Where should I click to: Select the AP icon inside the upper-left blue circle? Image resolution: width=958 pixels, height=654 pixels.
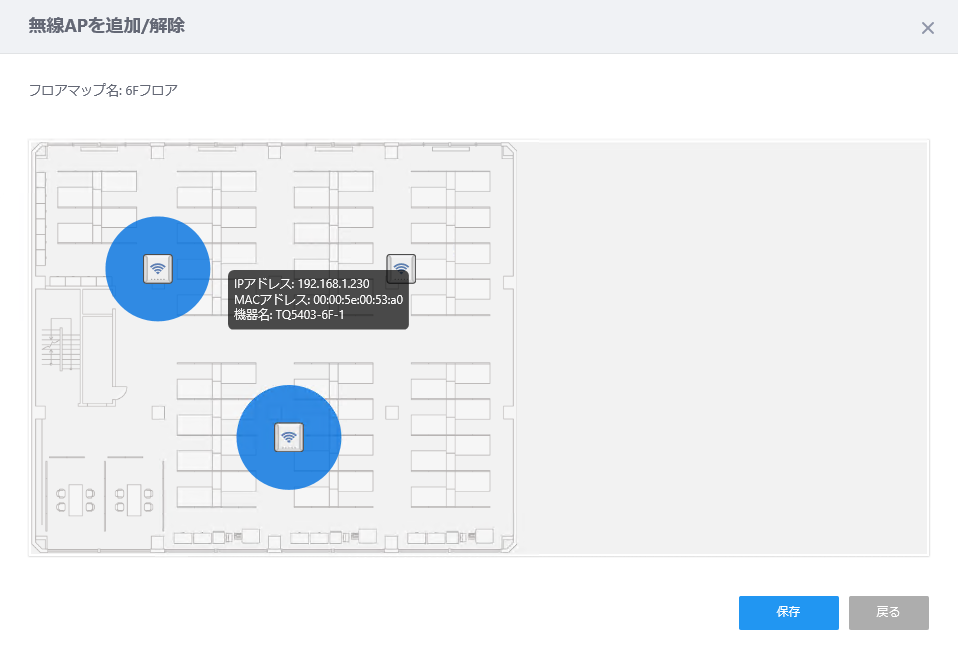[158, 269]
